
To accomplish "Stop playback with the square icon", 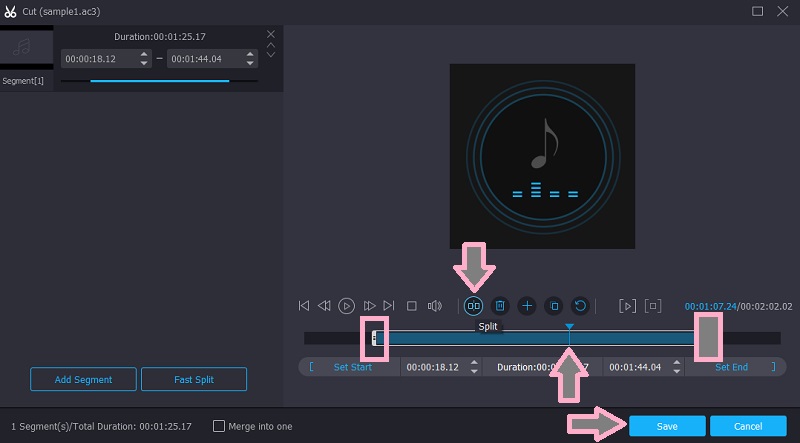I will click(411, 305).
